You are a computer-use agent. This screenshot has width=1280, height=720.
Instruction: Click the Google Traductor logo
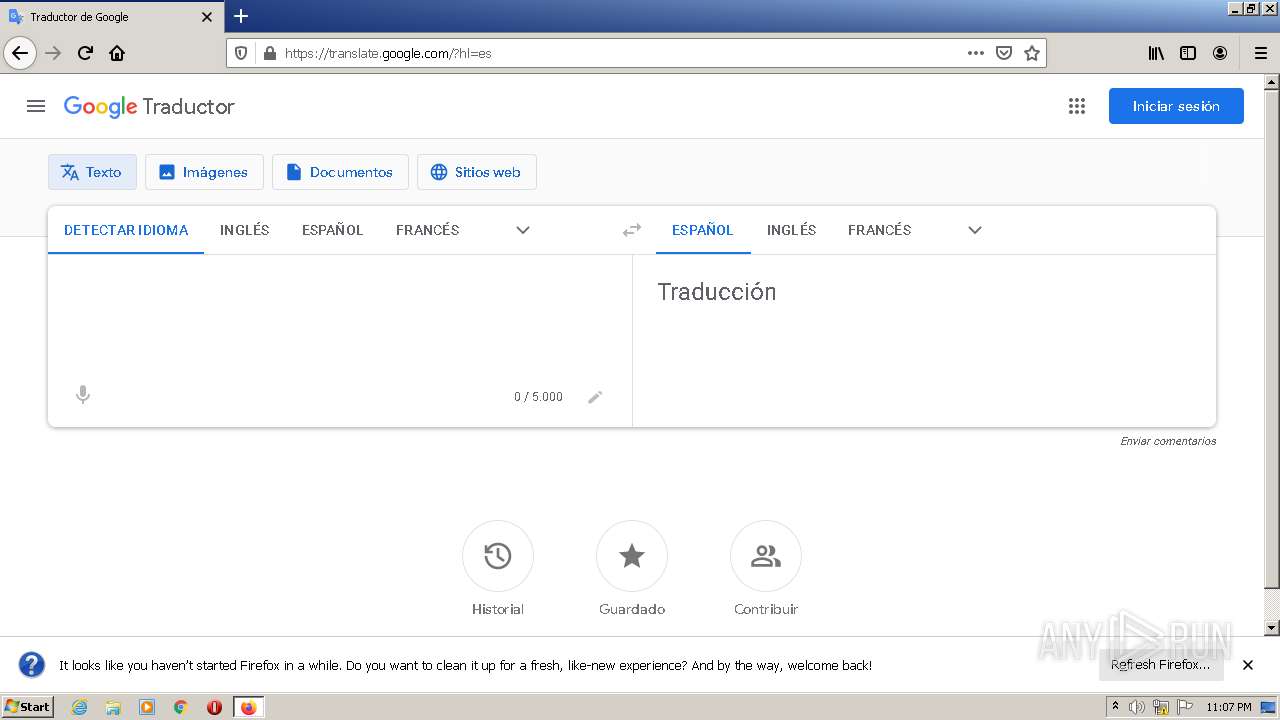(x=149, y=106)
